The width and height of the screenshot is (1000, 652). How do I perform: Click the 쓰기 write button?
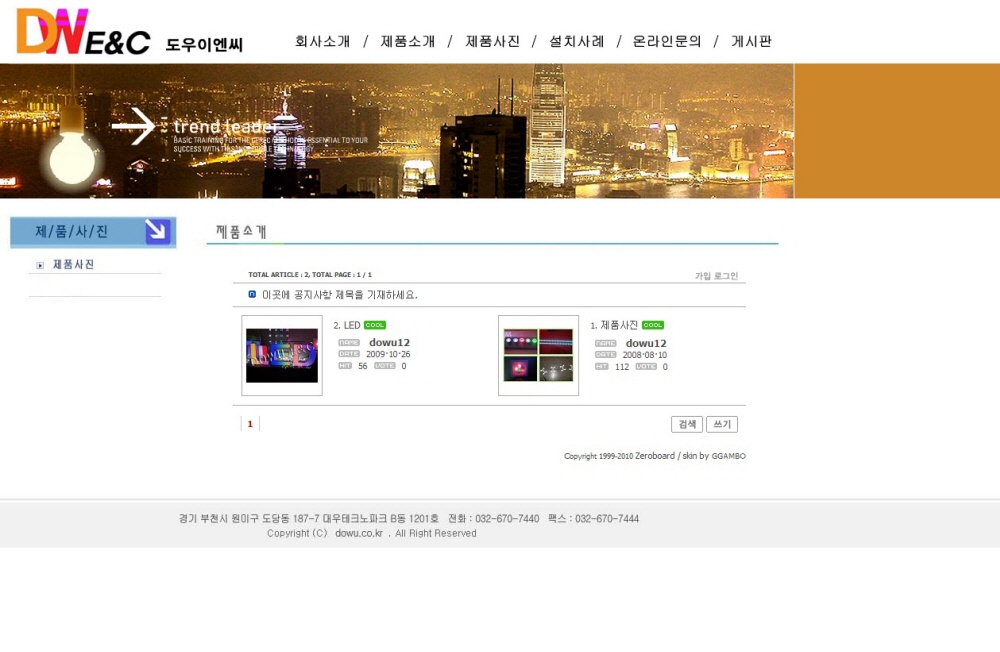(722, 425)
